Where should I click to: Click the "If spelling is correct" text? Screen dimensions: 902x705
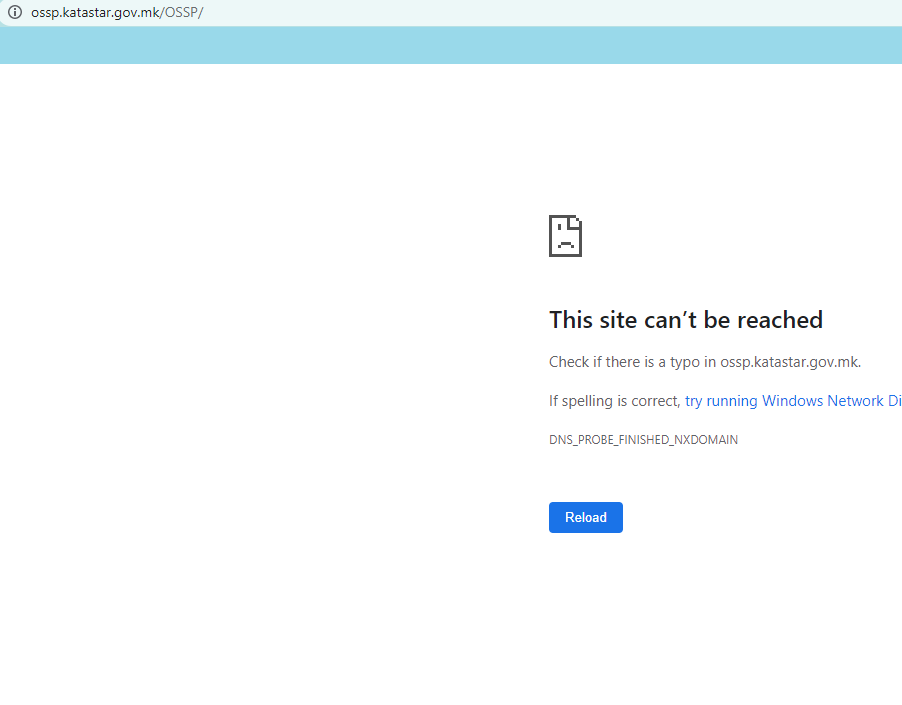point(614,401)
